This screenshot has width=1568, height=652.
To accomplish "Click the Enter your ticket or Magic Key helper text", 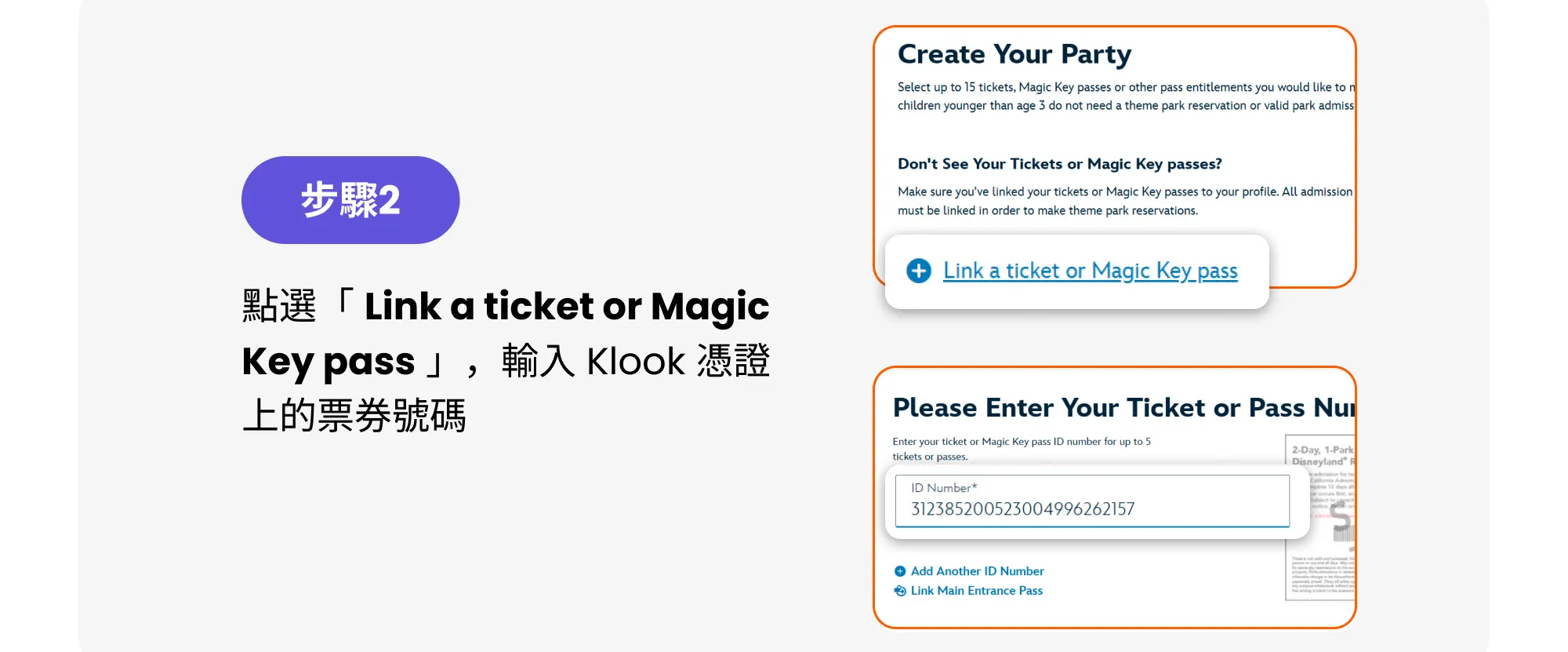I will (x=1022, y=449).
